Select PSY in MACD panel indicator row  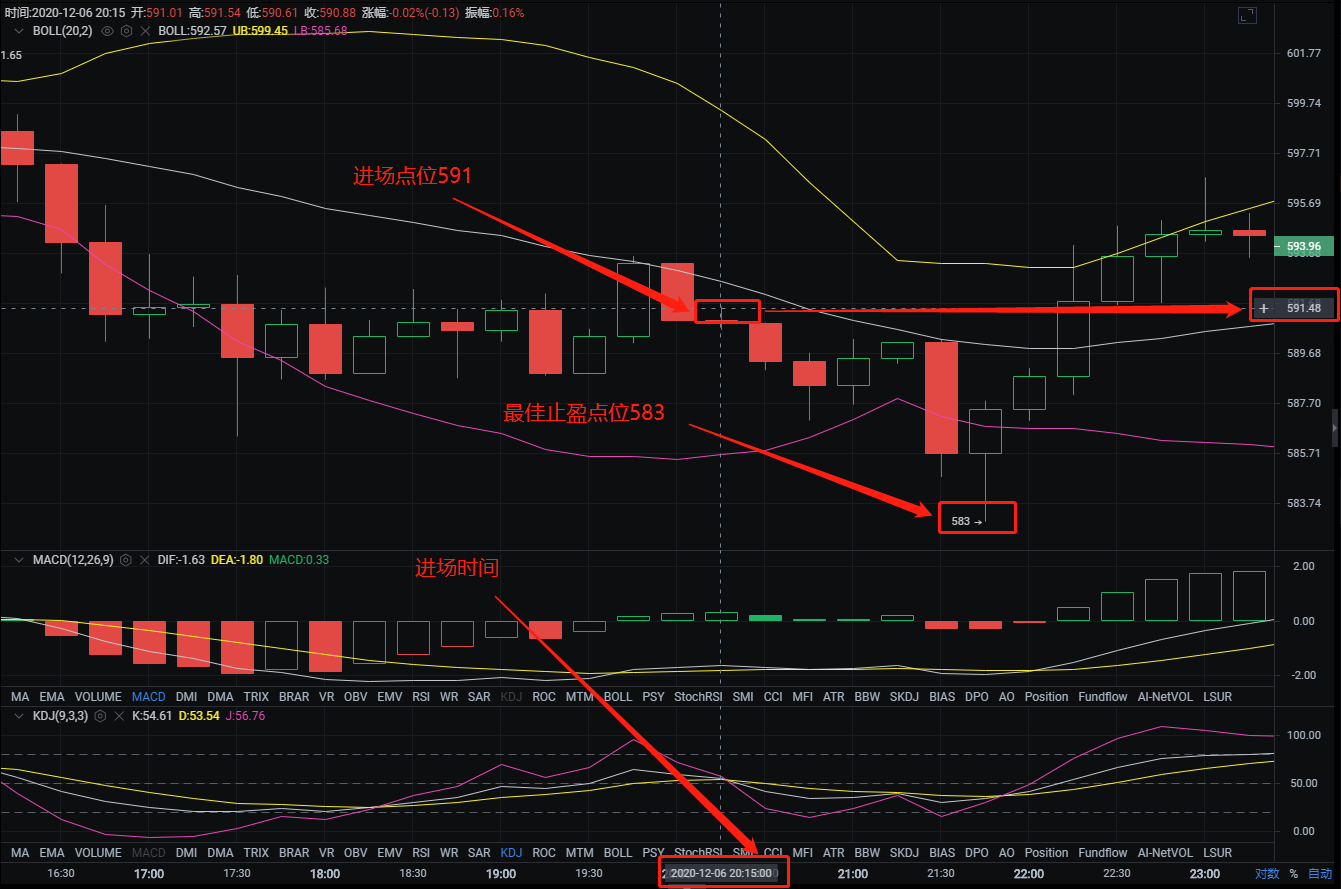pos(653,696)
